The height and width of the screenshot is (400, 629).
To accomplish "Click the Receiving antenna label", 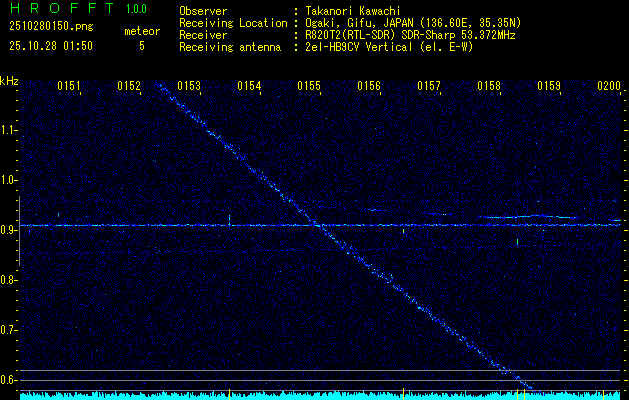I will [230, 47].
